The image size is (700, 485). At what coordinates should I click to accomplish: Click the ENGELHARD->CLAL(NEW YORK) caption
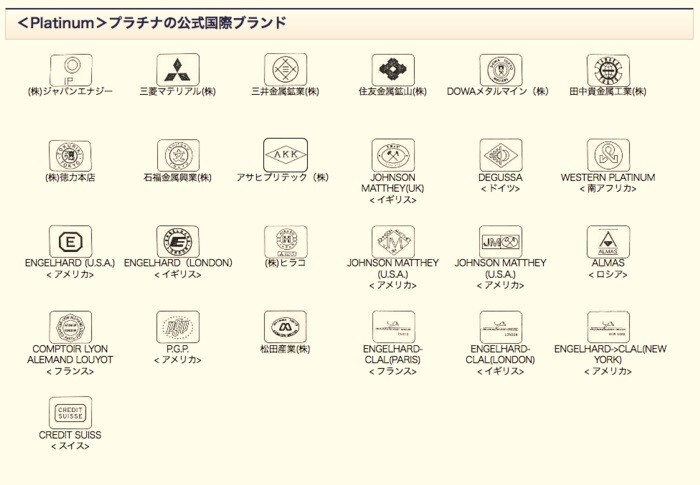pos(610,354)
